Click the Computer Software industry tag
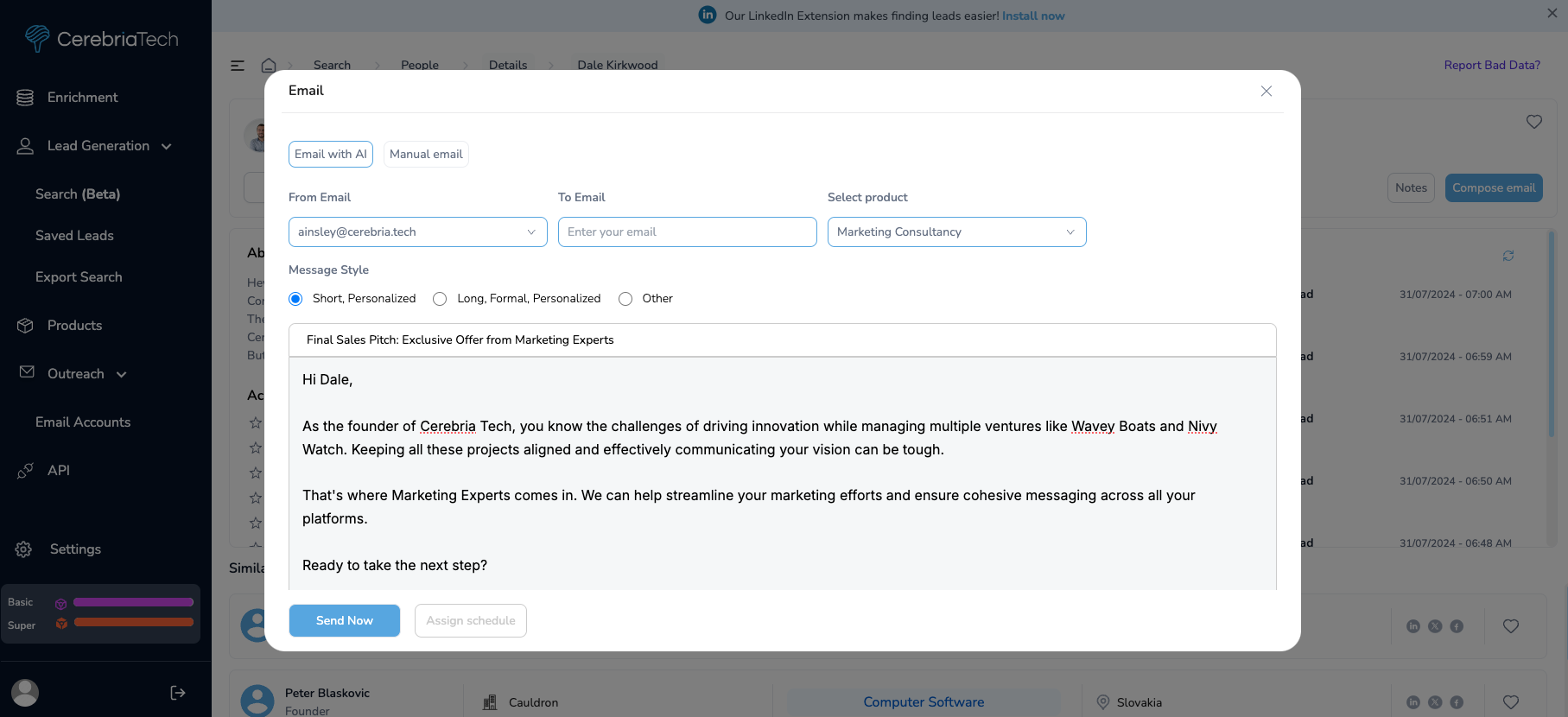Screen dimensions: 1568x717 coord(924,702)
